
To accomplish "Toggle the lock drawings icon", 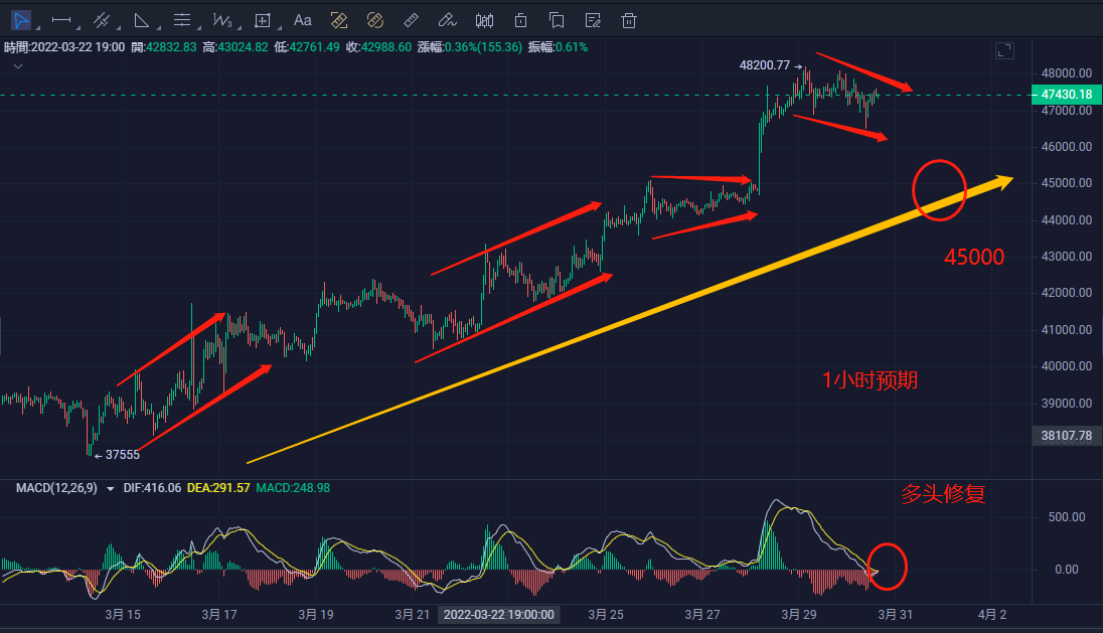I will coord(521,20).
